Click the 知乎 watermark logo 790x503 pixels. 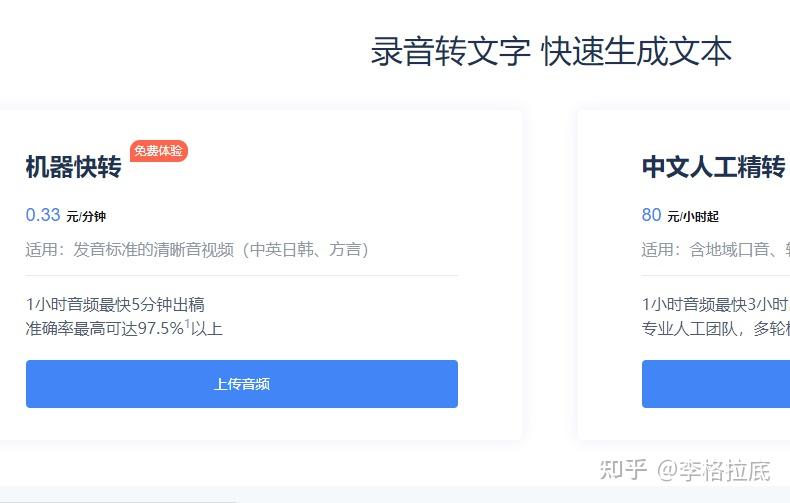(621, 469)
